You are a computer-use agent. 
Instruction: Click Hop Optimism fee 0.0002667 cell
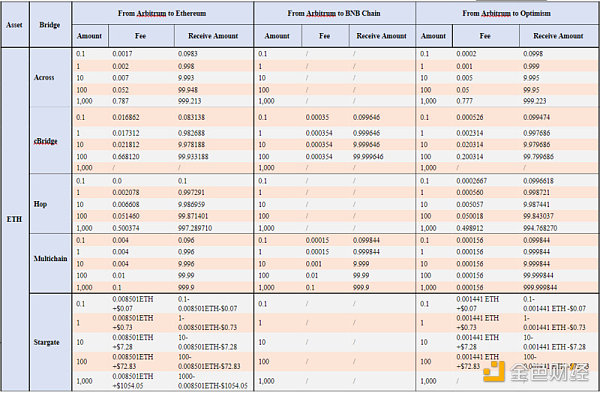pos(472,181)
